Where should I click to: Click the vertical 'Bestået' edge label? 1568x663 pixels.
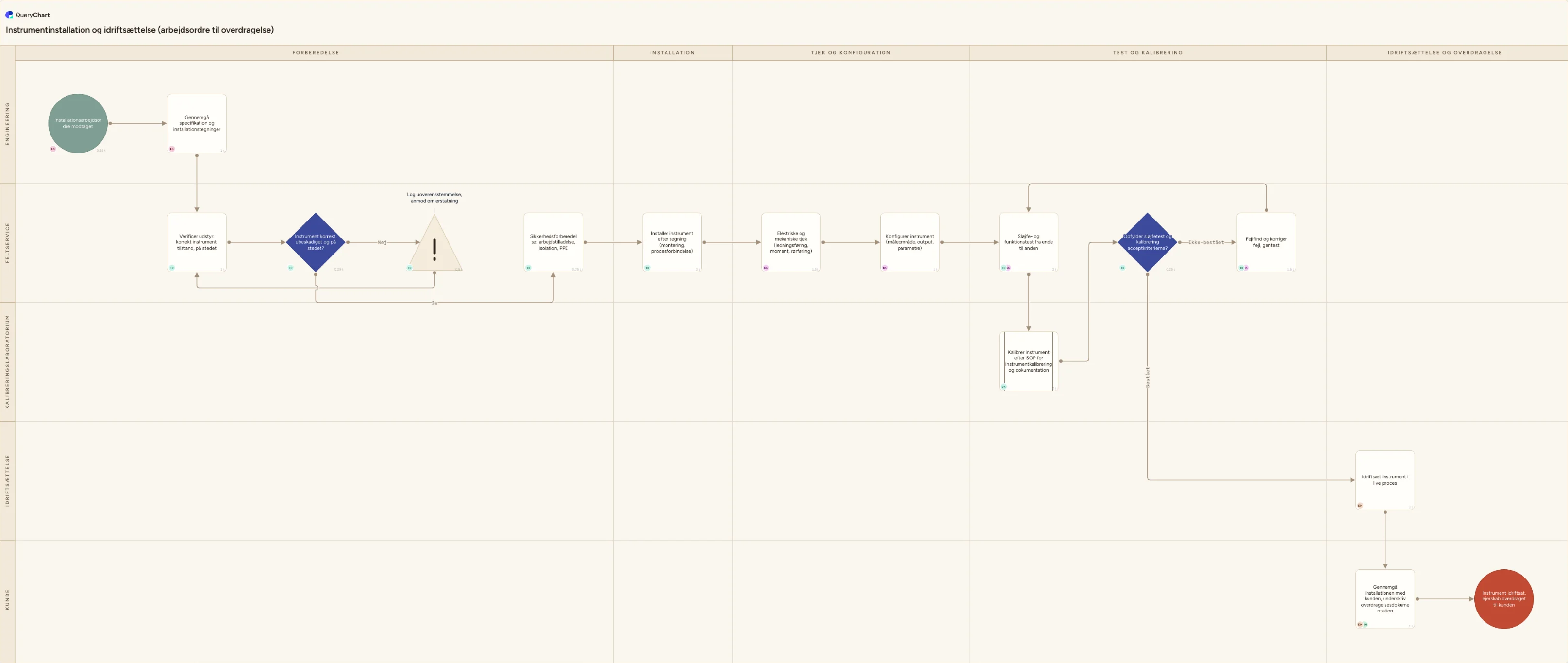[x=1148, y=377]
